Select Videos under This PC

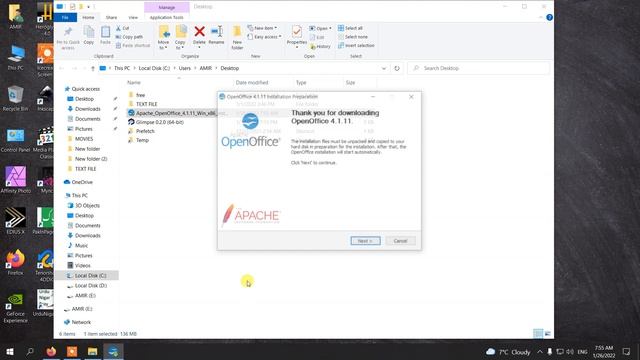point(82,265)
